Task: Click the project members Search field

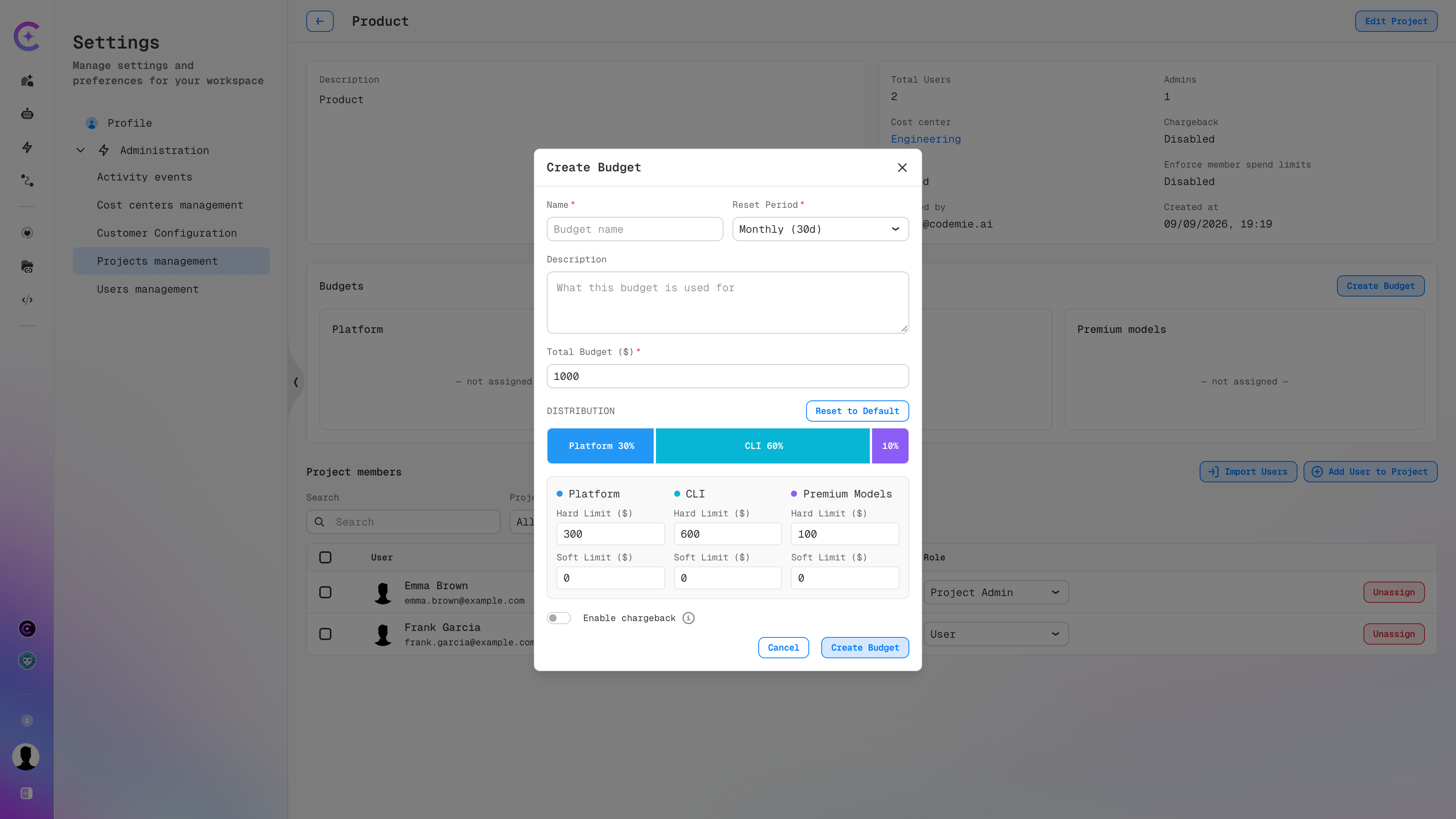Action: [403, 522]
